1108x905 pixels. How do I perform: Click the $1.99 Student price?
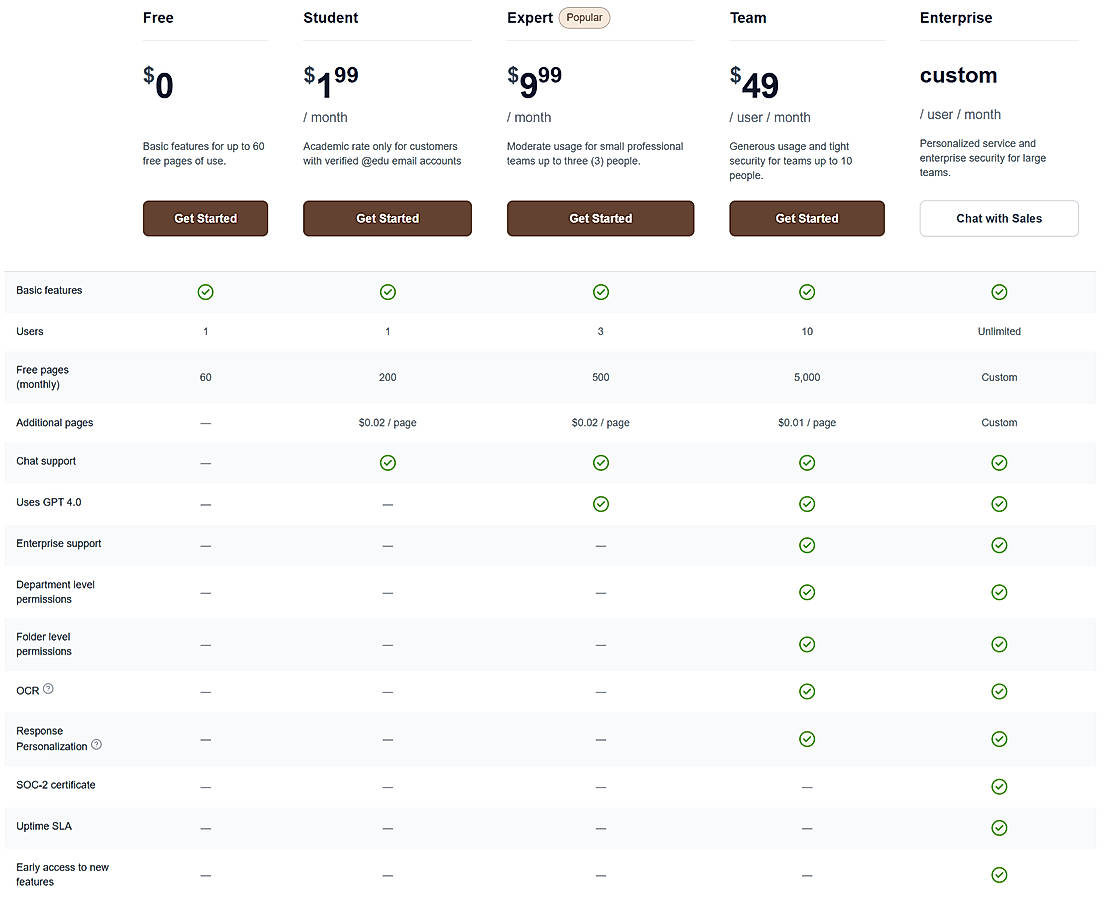pyautogui.click(x=331, y=83)
